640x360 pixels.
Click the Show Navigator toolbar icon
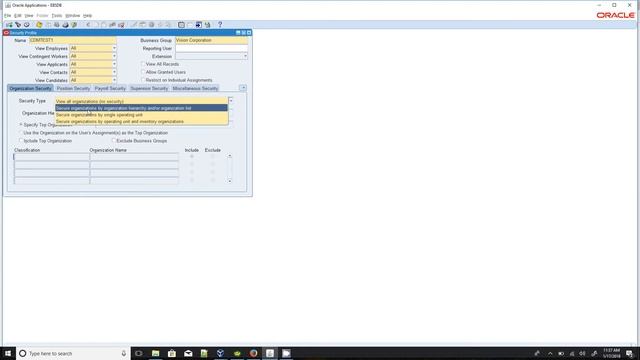tap(27, 25)
